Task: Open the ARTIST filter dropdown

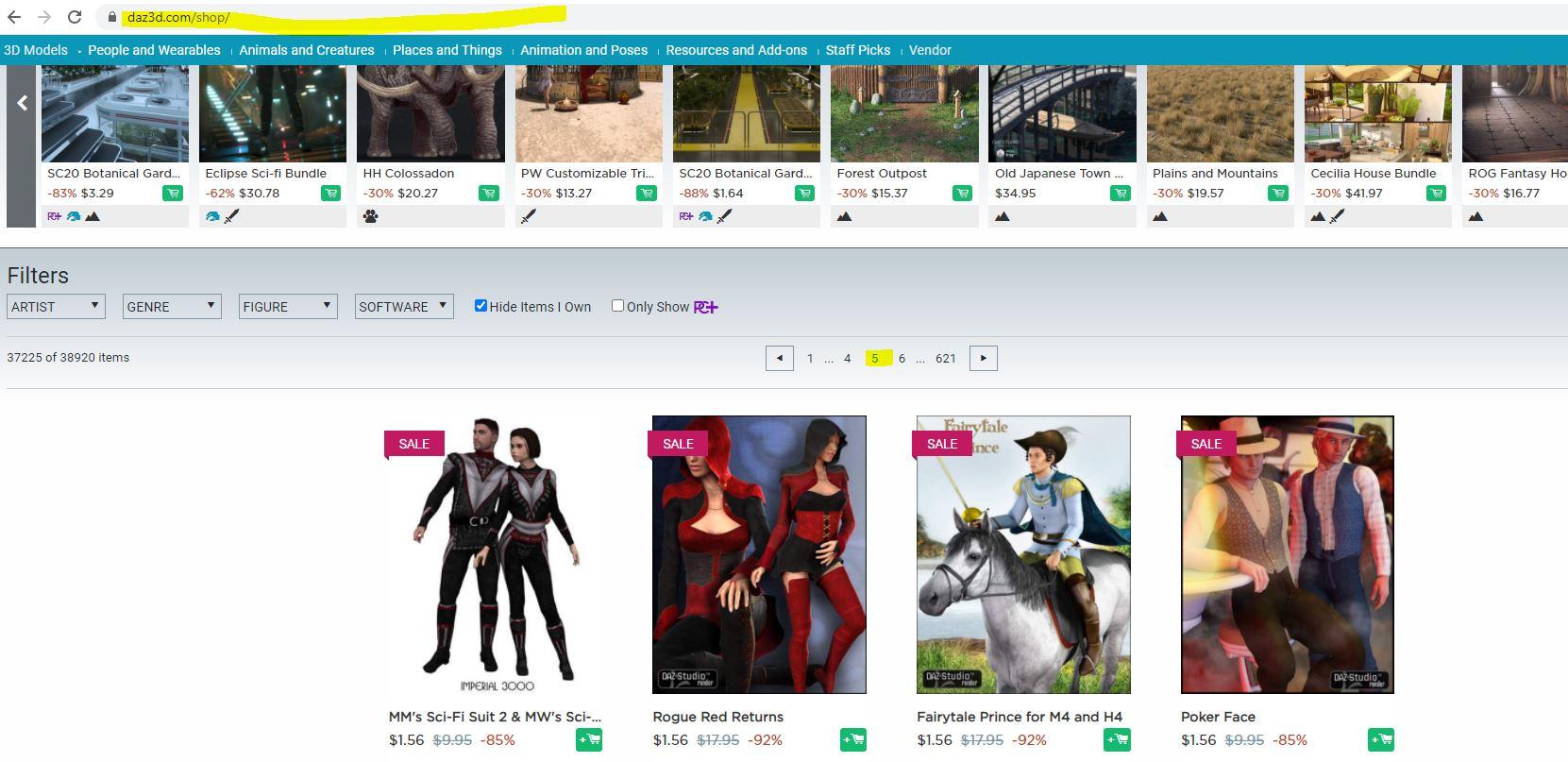Action: coord(56,307)
